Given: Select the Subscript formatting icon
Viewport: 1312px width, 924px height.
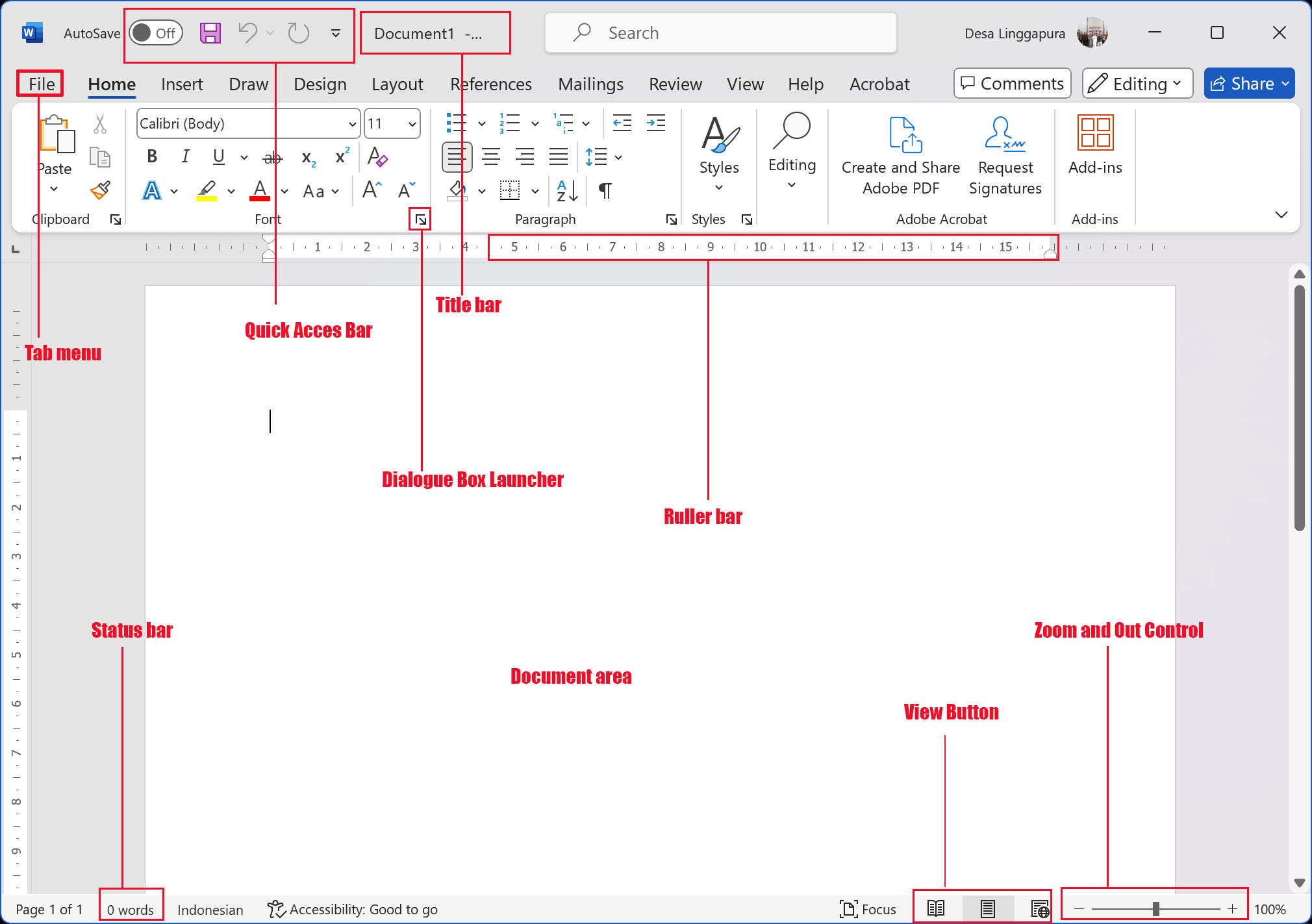Looking at the screenshot, I should click(307, 156).
